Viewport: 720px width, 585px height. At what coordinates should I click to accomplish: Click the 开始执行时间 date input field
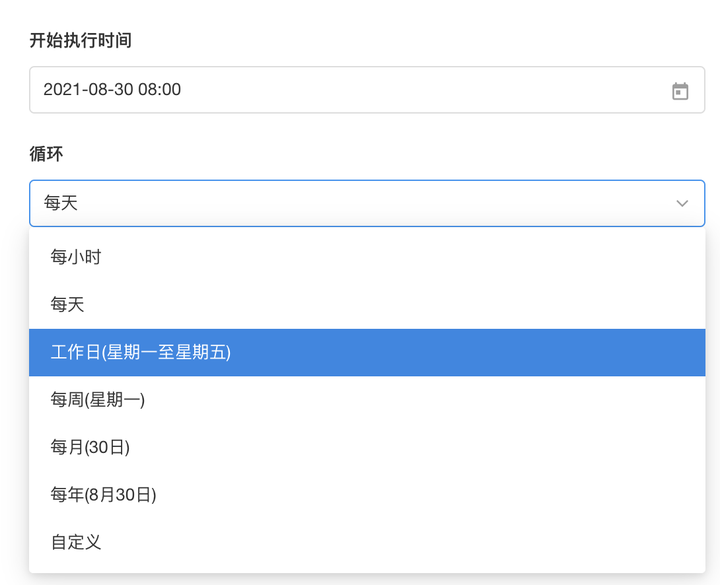coord(350,90)
